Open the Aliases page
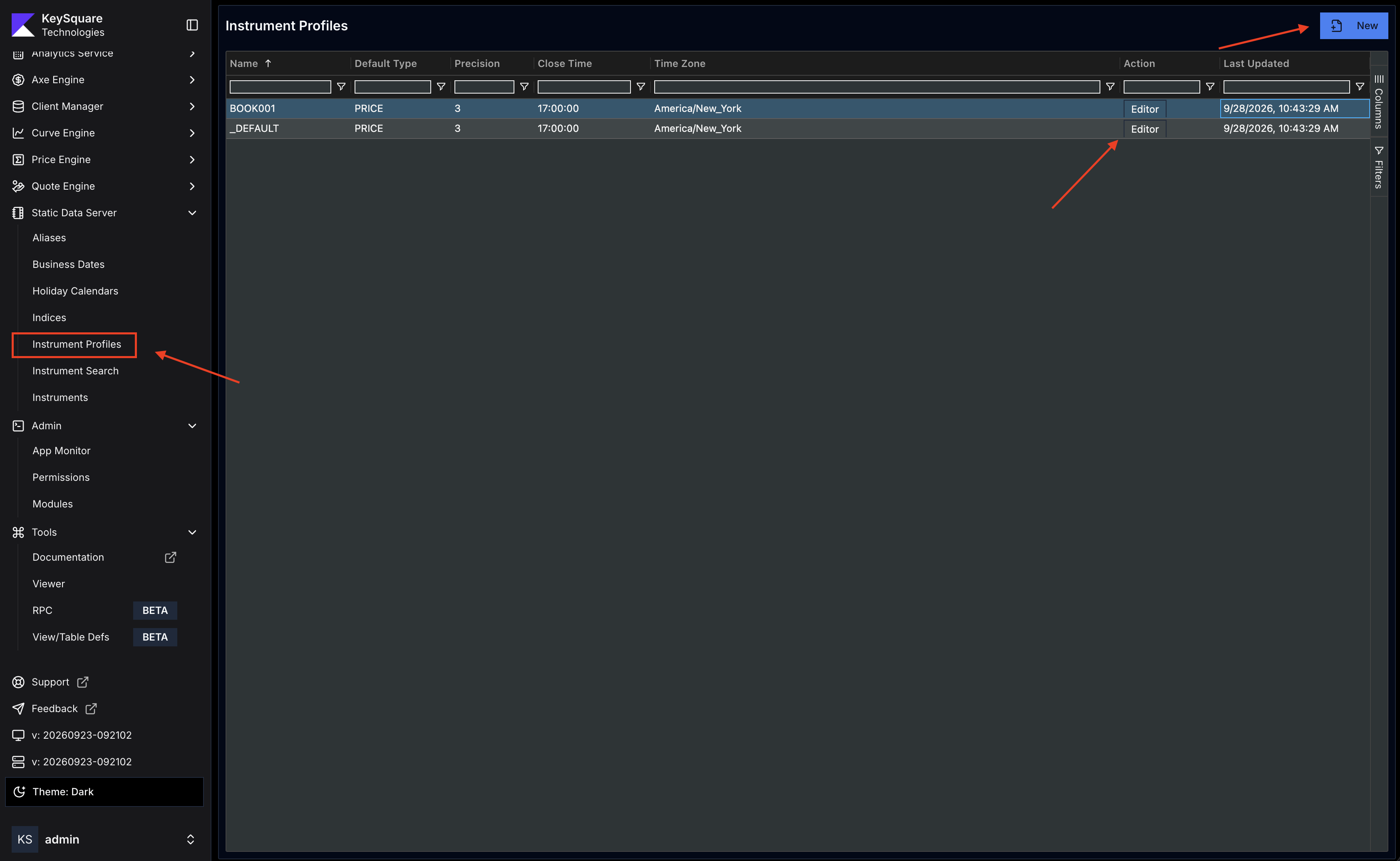1400x861 pixels. tap(49, 238)
